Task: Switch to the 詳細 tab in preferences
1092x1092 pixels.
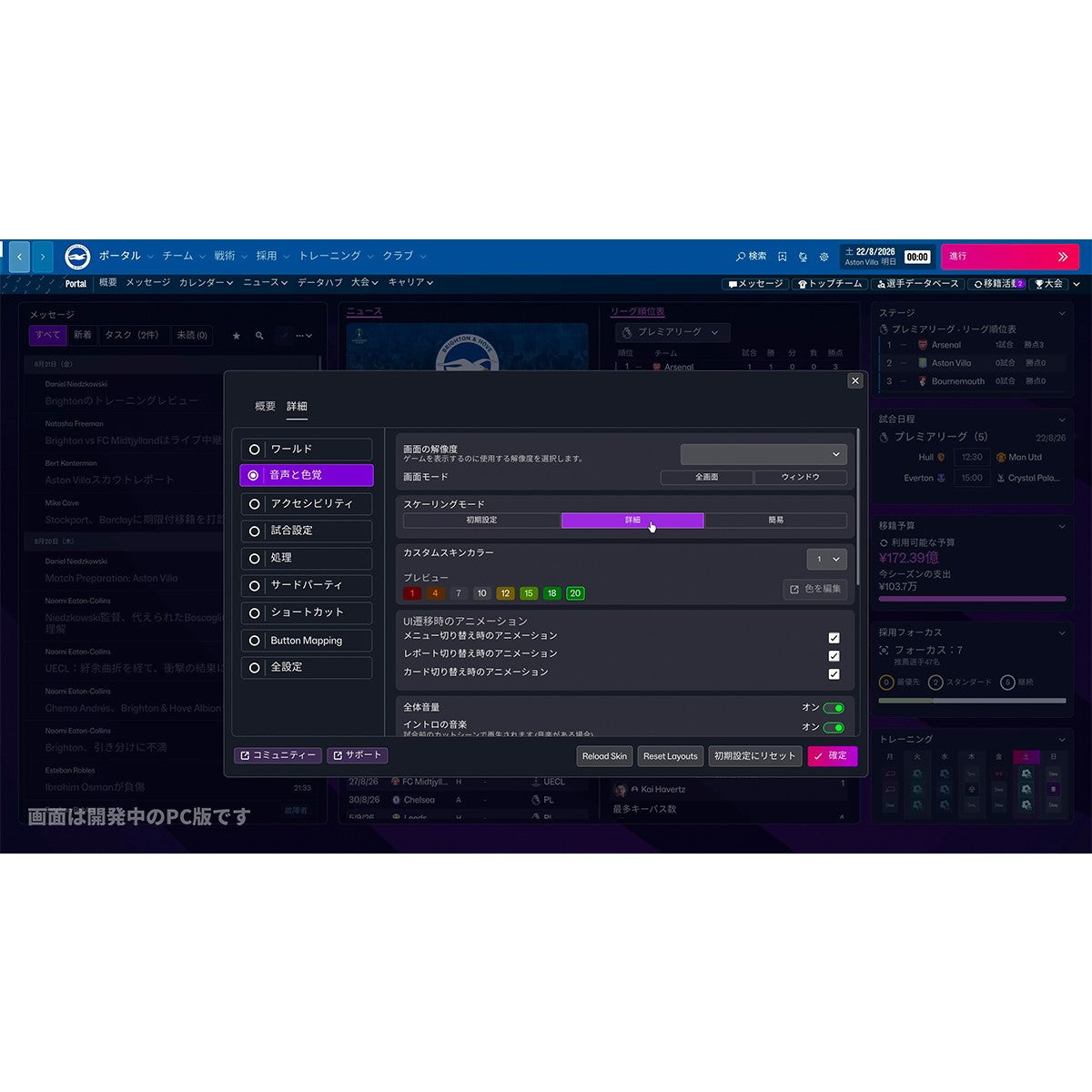Action: click(297, 407)
